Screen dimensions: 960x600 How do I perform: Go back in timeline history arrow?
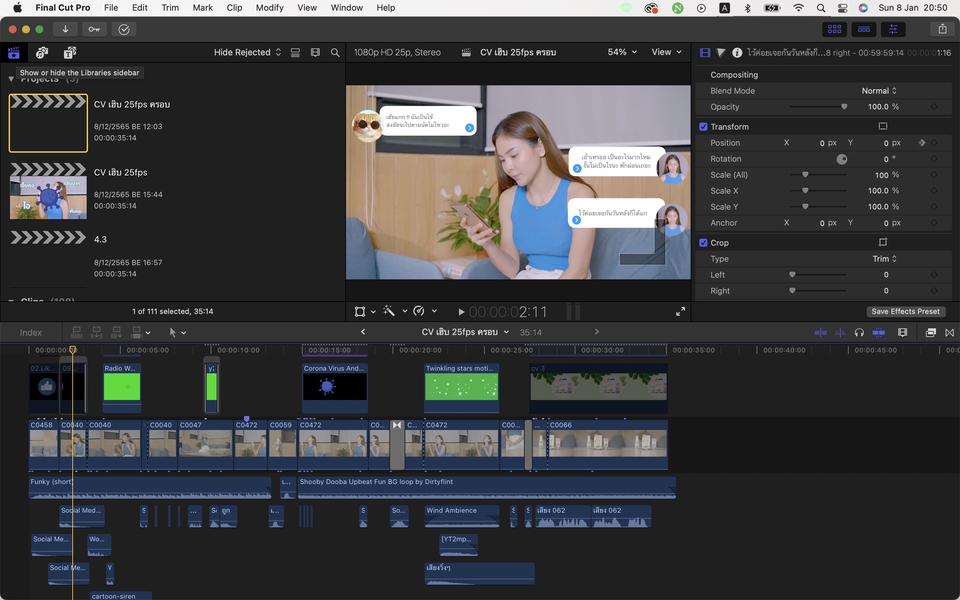pyautogui.click(x=363, y=332)
